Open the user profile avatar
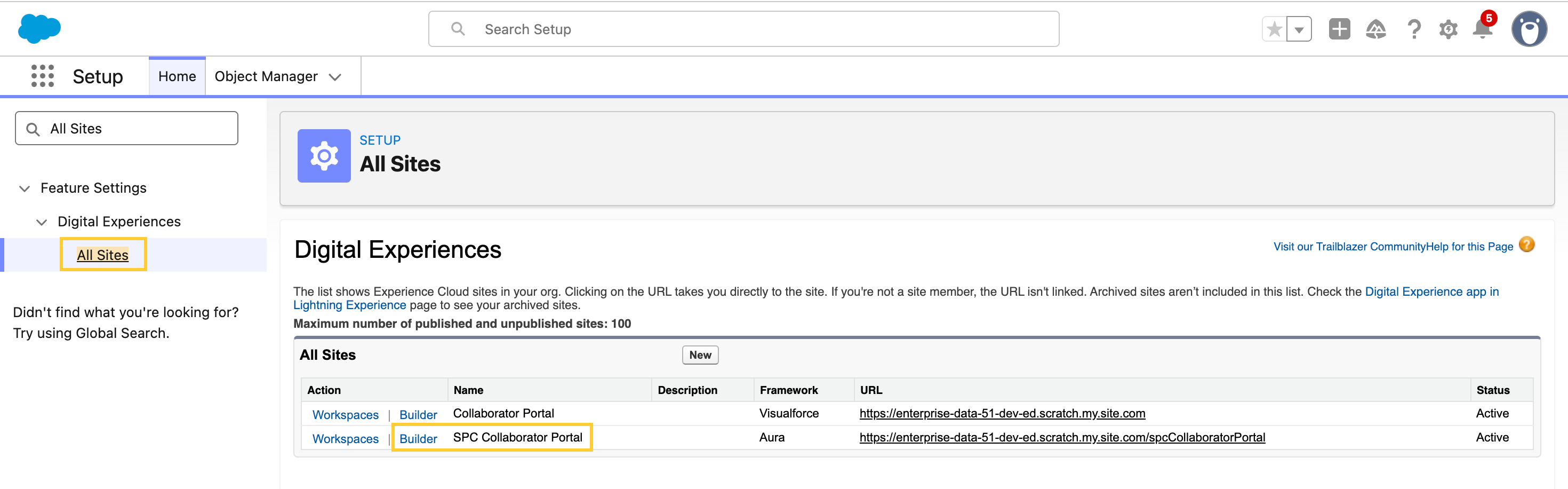The height and width of the screenshot is (489, 1568). tap(1529, 29)
